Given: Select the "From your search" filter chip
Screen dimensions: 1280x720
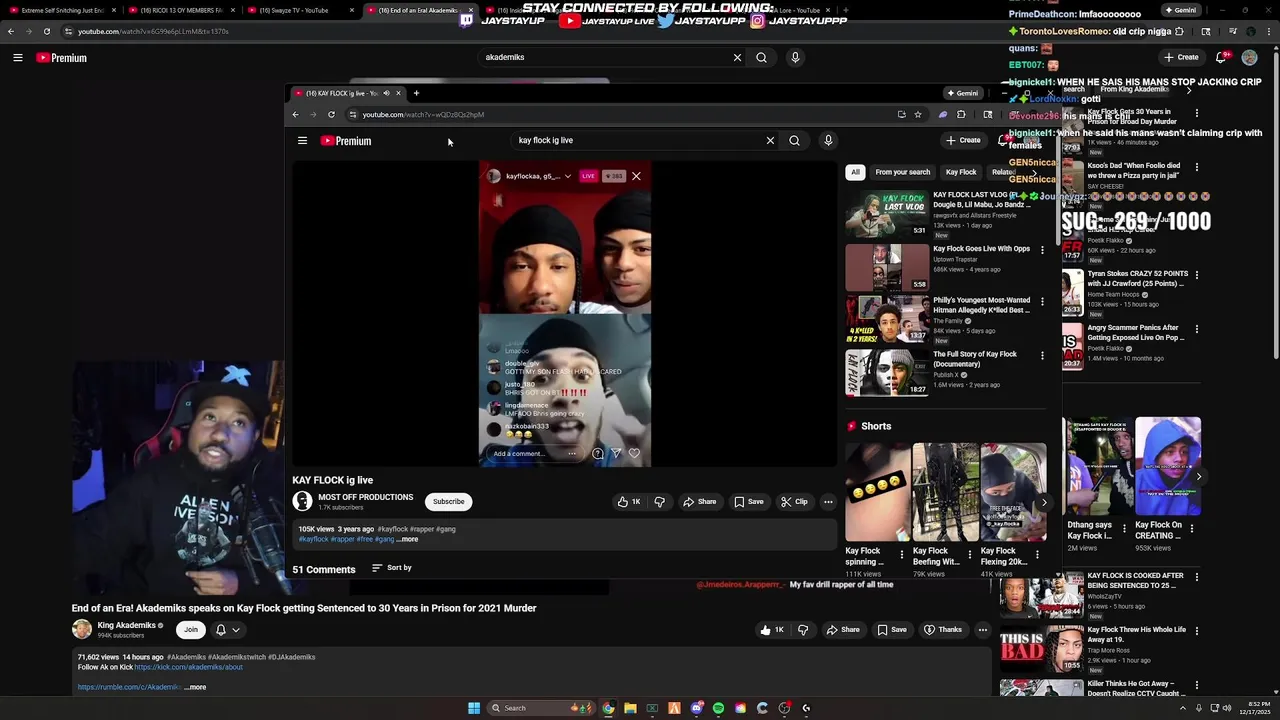Looking at the screenshot, I should [x=903, y=172].
